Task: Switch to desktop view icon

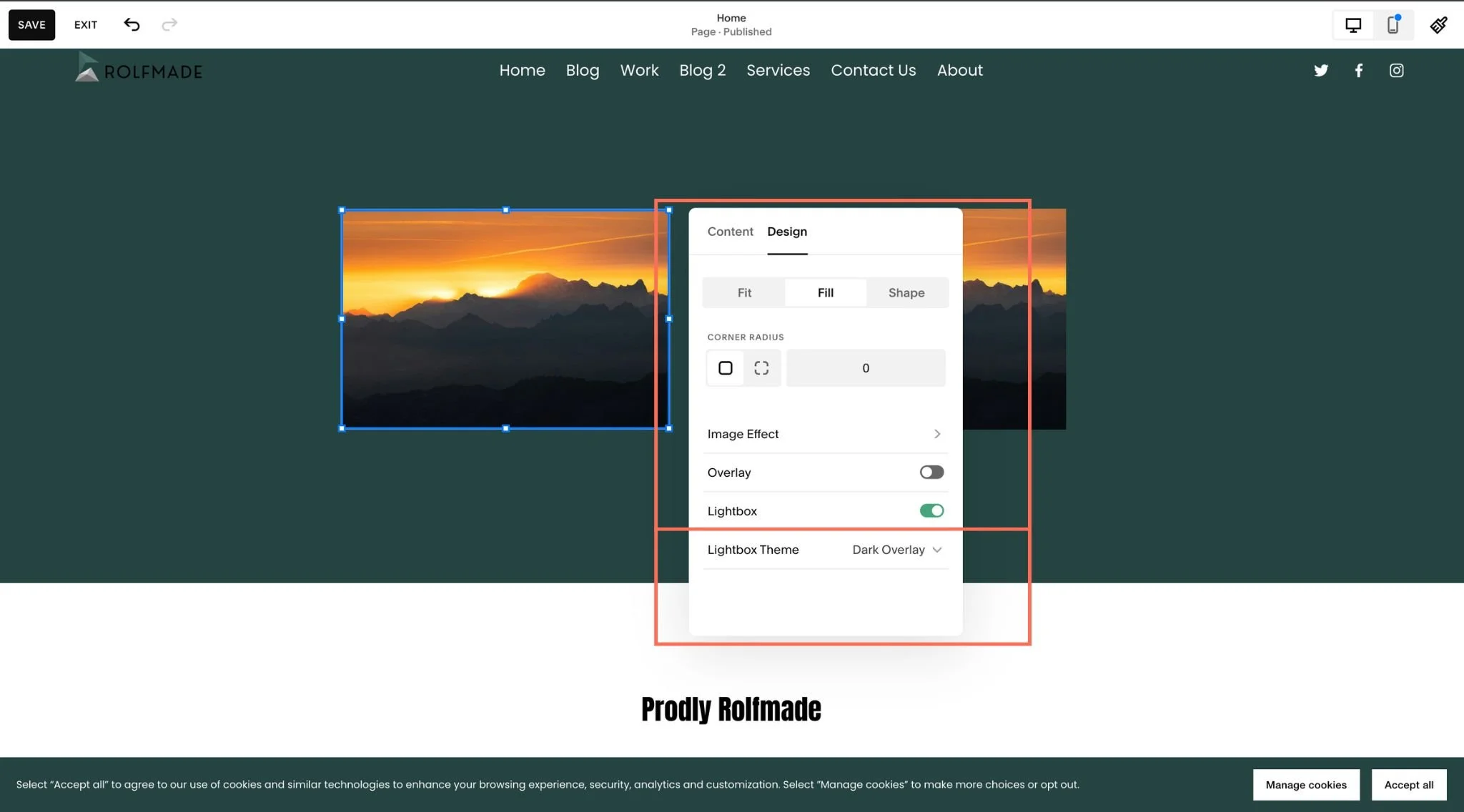Action: 1352,25
